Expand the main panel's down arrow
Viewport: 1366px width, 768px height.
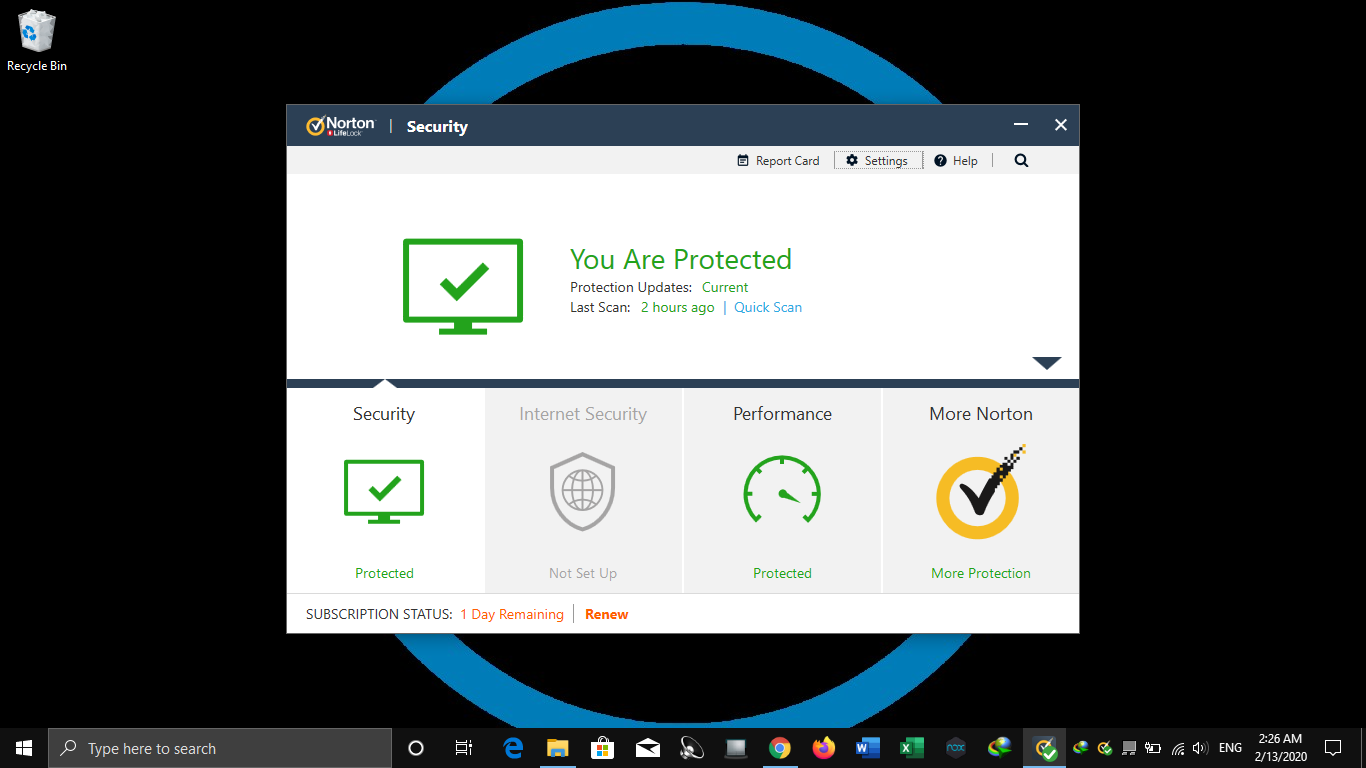tap(1046, 363)
